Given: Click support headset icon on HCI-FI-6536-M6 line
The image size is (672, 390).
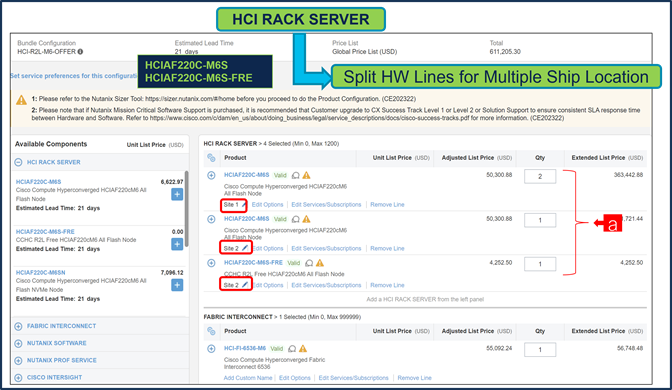Looking at the screenshot, I should coord(292,349).
